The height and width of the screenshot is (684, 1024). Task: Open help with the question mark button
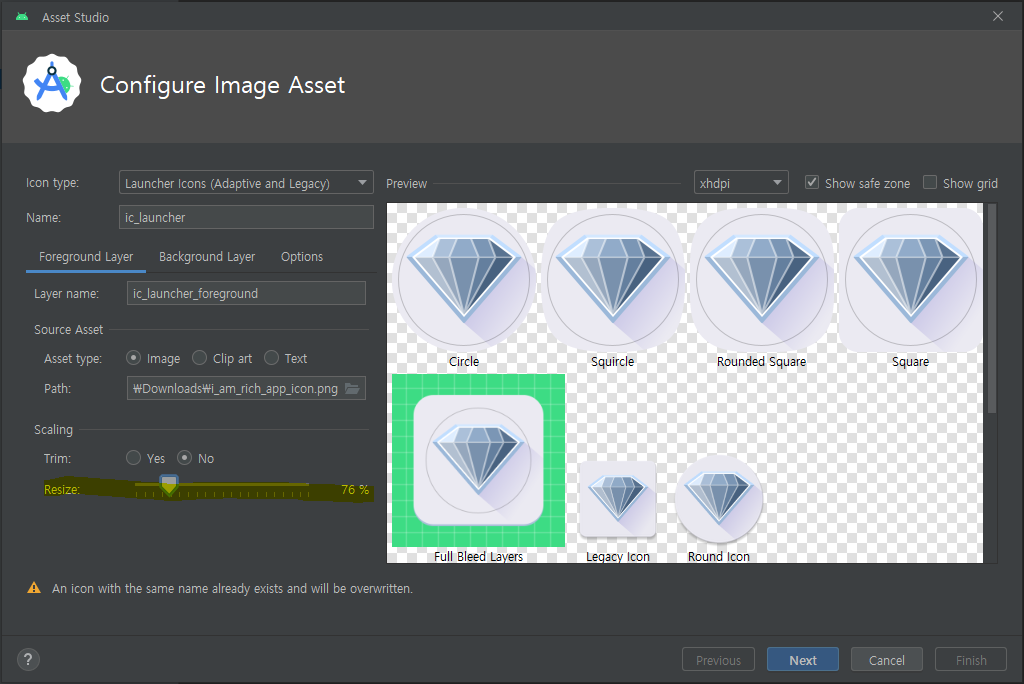28,659
